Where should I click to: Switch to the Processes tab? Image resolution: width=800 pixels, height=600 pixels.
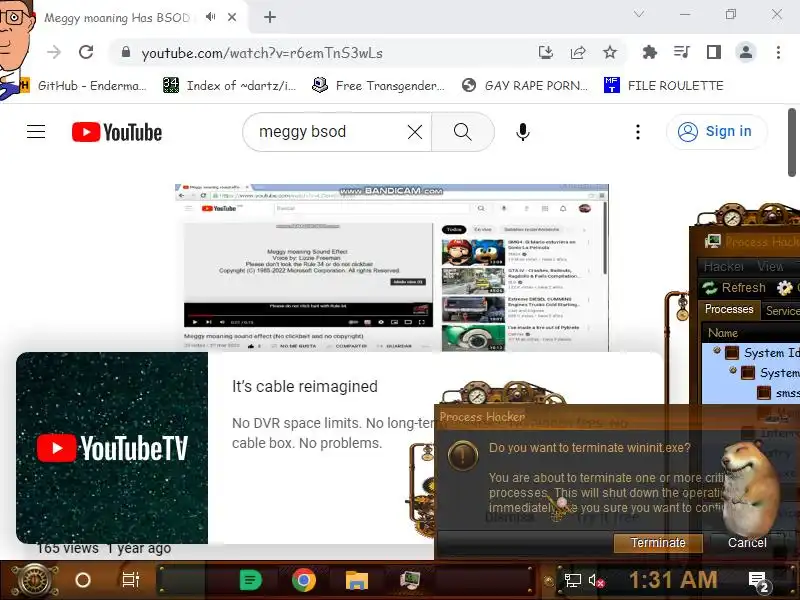point(729,309)
